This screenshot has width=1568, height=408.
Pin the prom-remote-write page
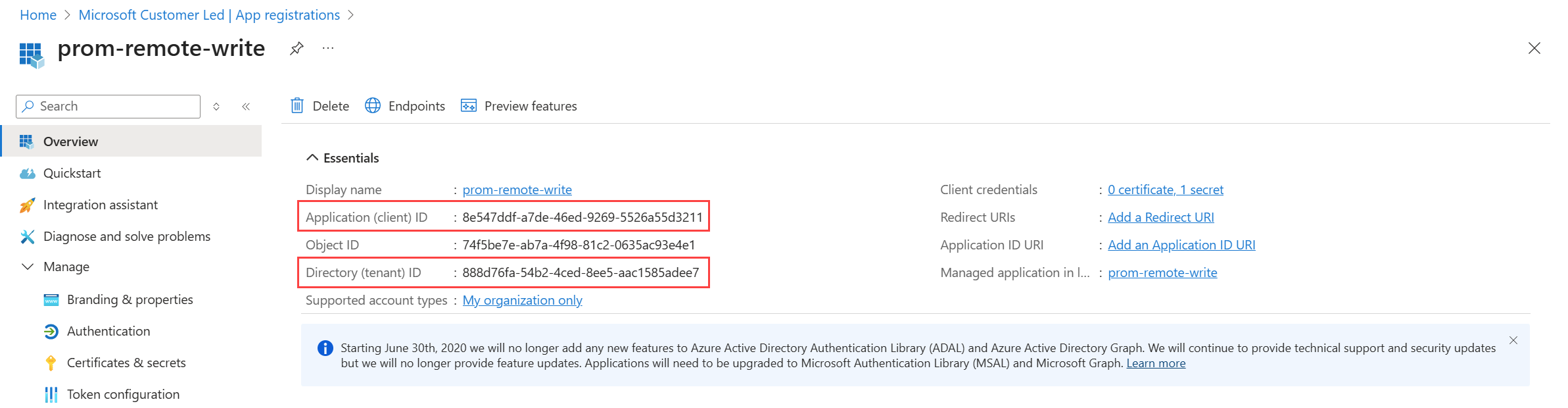(x=297, y=48)
